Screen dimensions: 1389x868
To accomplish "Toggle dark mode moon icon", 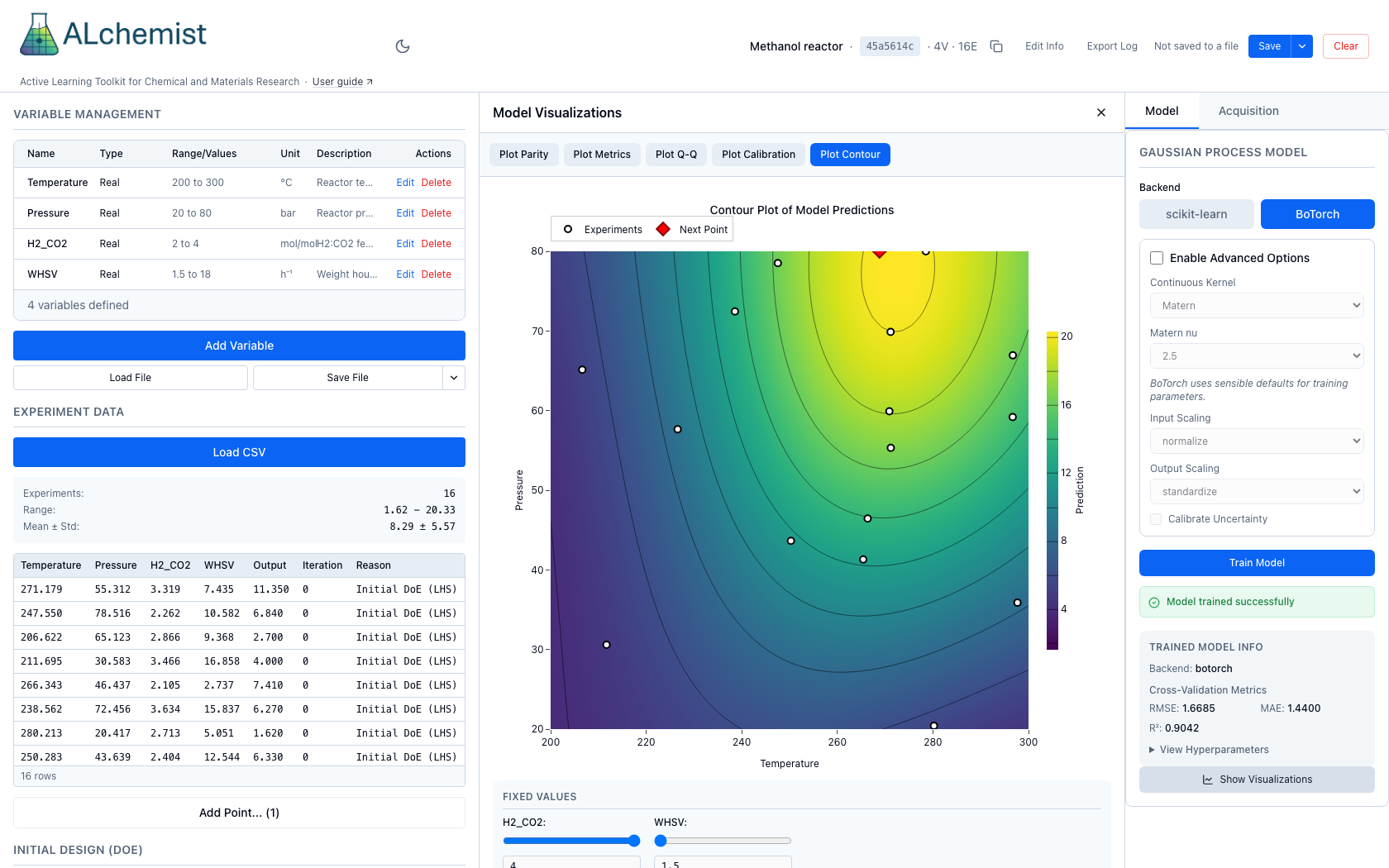I will point(403,46).
